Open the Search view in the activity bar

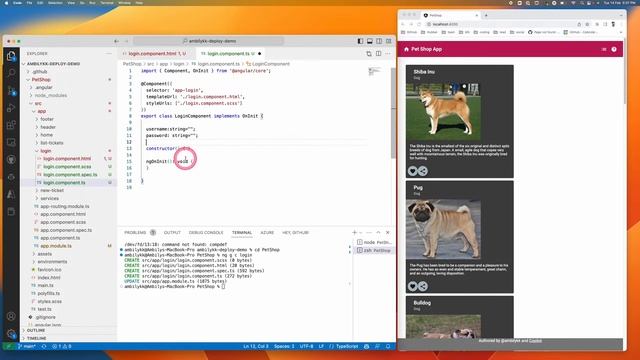click(11, 73)
